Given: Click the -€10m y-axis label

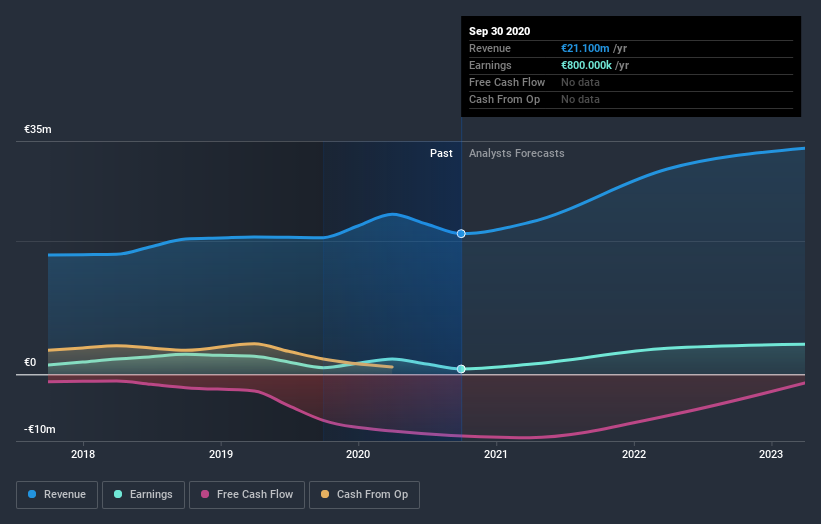Looking at the screenshot, I should click(x=40, y=429).
